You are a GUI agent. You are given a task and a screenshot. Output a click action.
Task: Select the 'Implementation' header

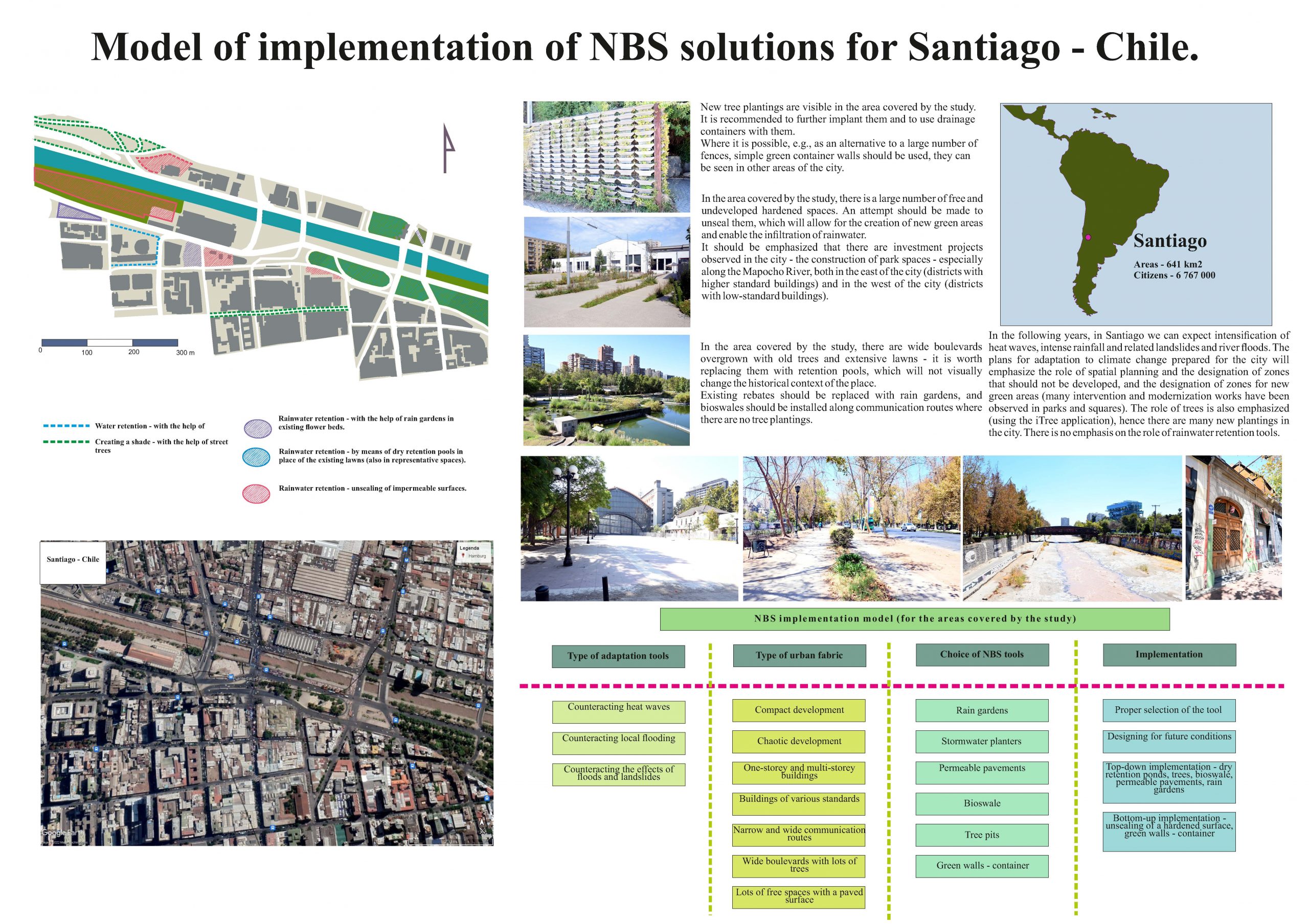(1169, 655)
